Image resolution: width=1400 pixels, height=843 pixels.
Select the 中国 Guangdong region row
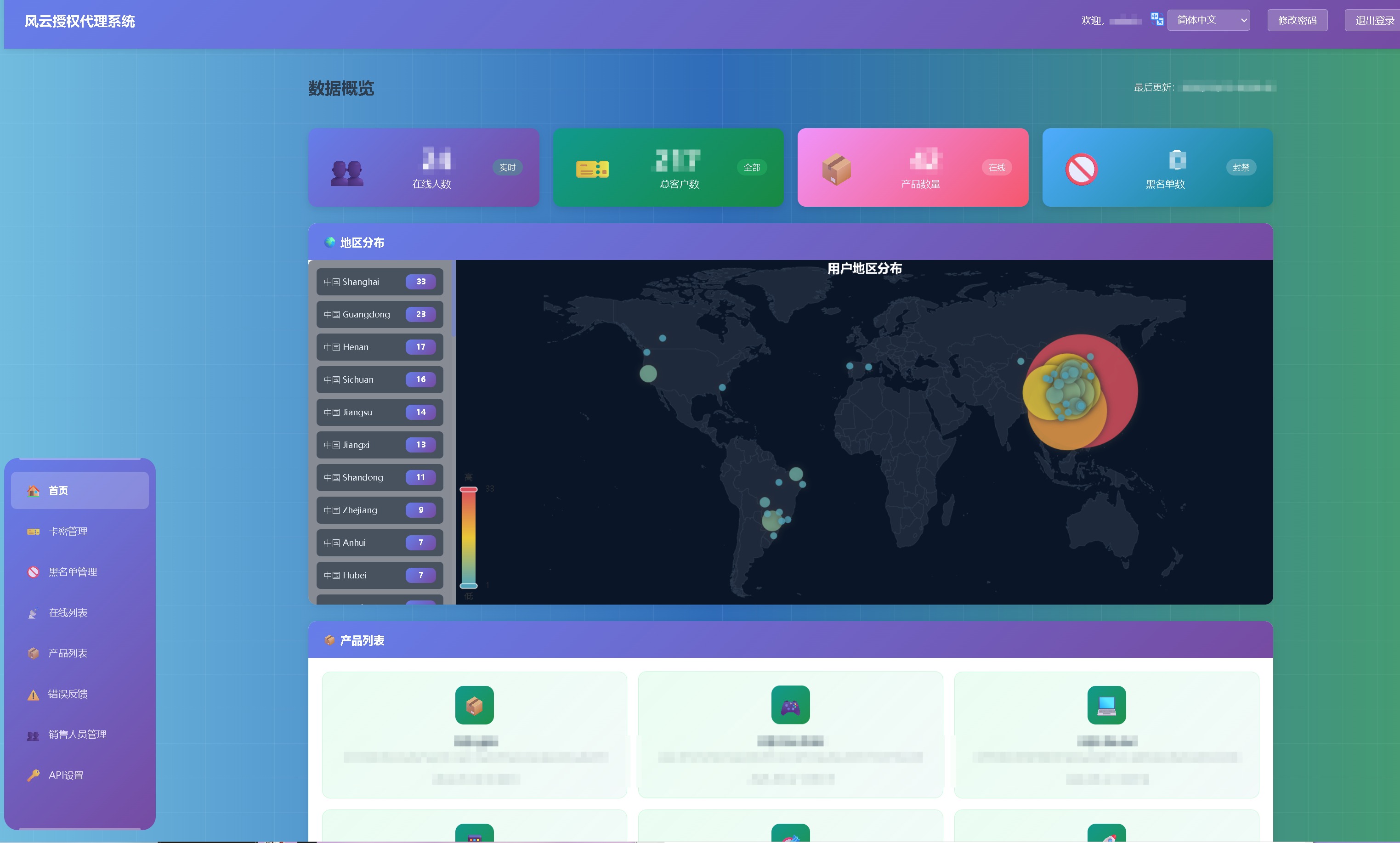(x=380, y=314)
